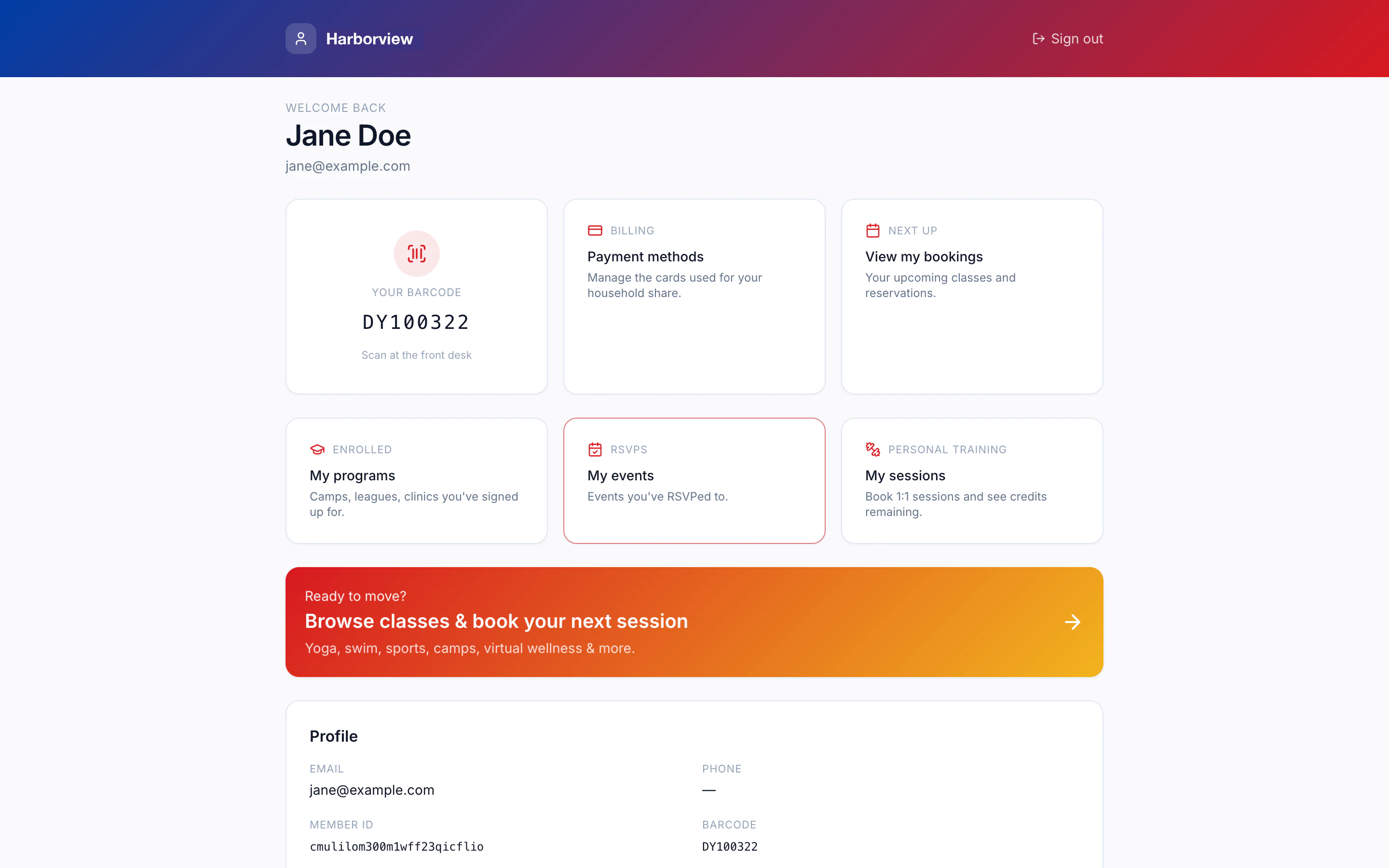Viewport: 1389px width, 868px height.
Task: Open Browse classes & book your next session
Action: 694,622
